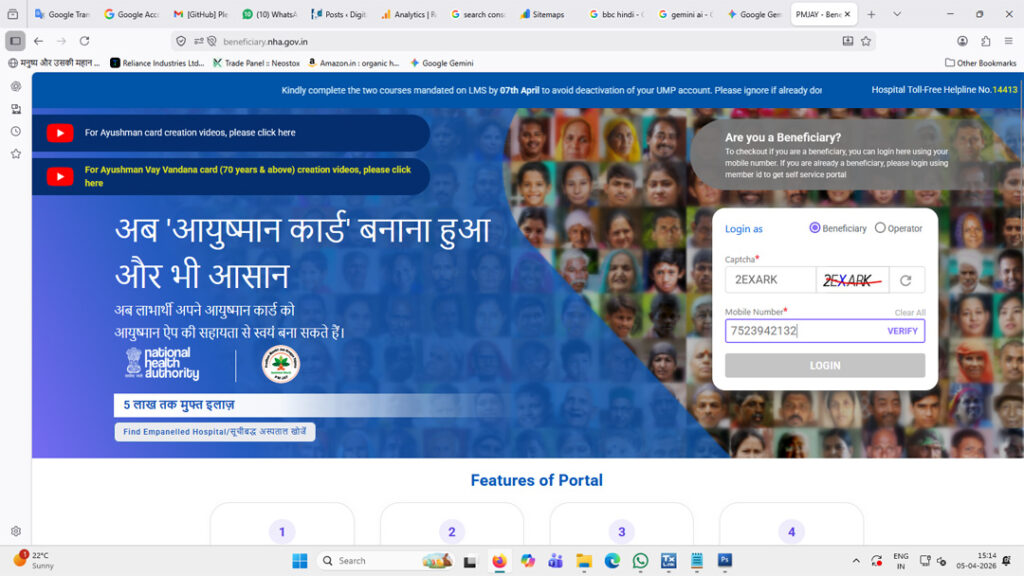Select the Operator login option

click(x=880, y=228)
